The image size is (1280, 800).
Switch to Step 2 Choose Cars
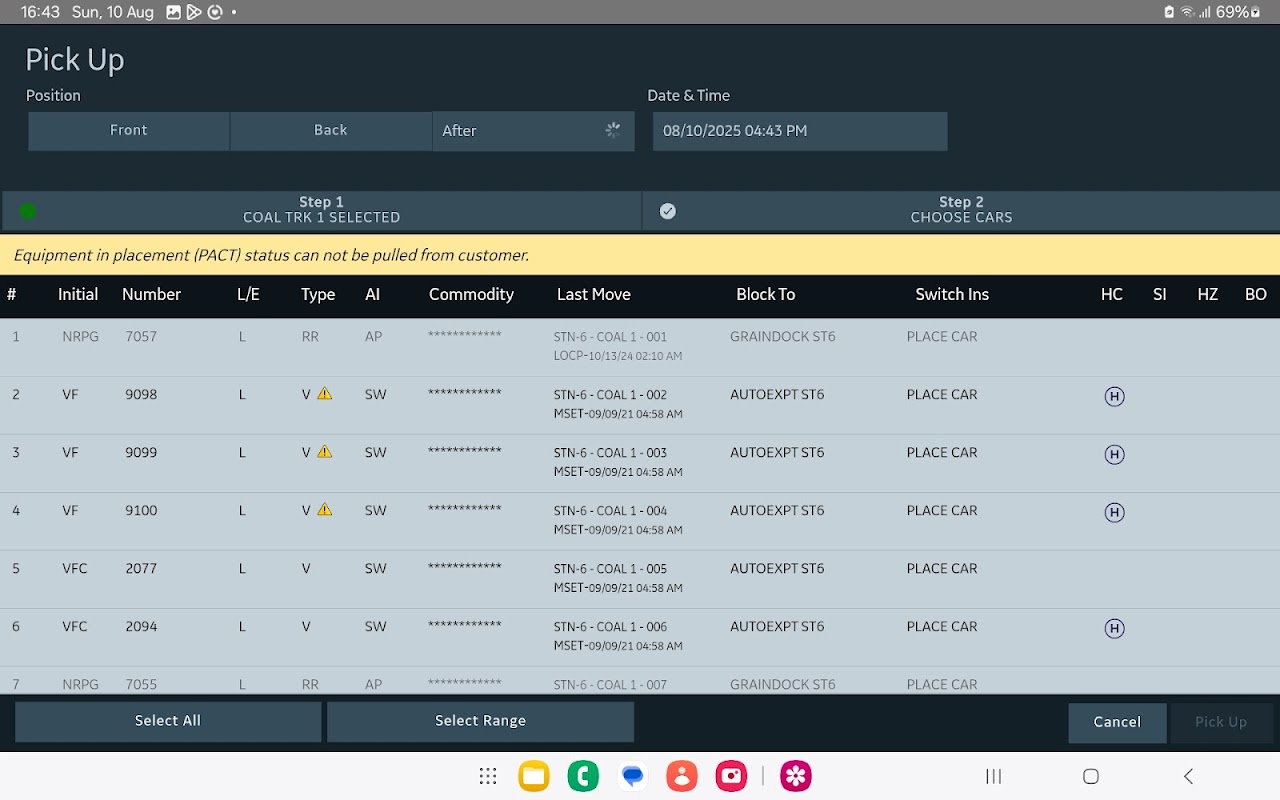pyautogui.click(x=960, y=210)
